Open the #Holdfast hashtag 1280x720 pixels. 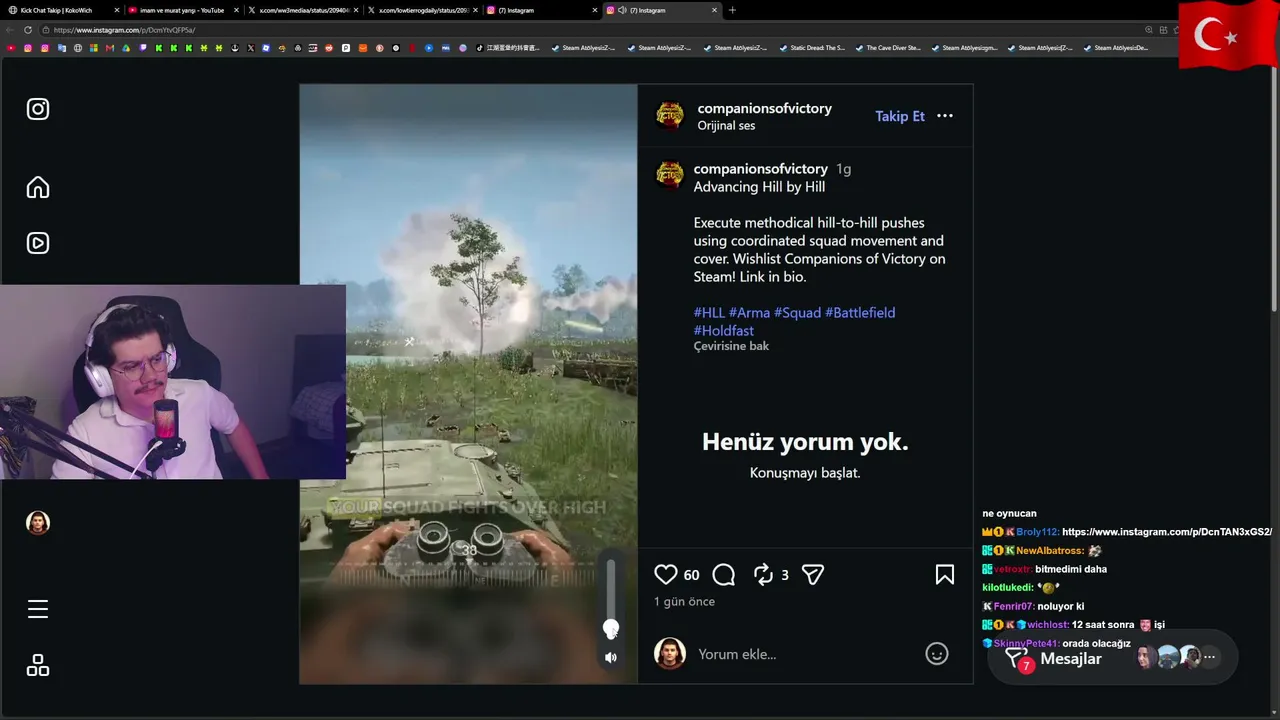point(724,331)
